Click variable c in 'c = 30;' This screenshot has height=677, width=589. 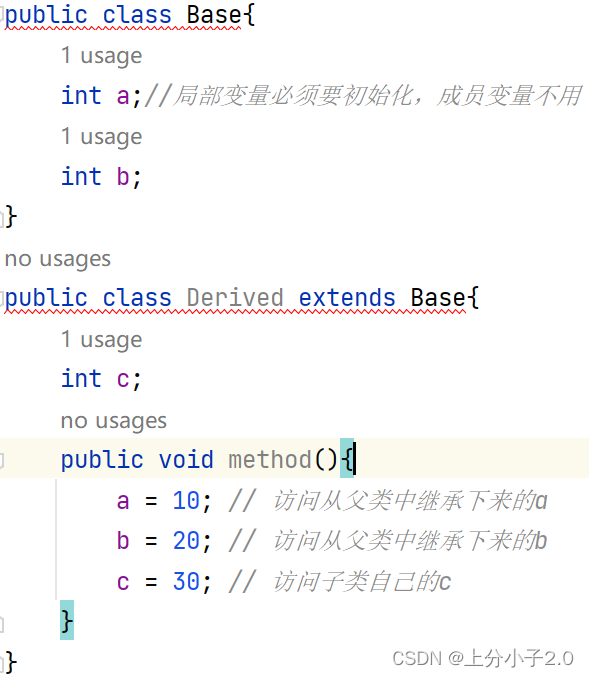click(123, 582)
